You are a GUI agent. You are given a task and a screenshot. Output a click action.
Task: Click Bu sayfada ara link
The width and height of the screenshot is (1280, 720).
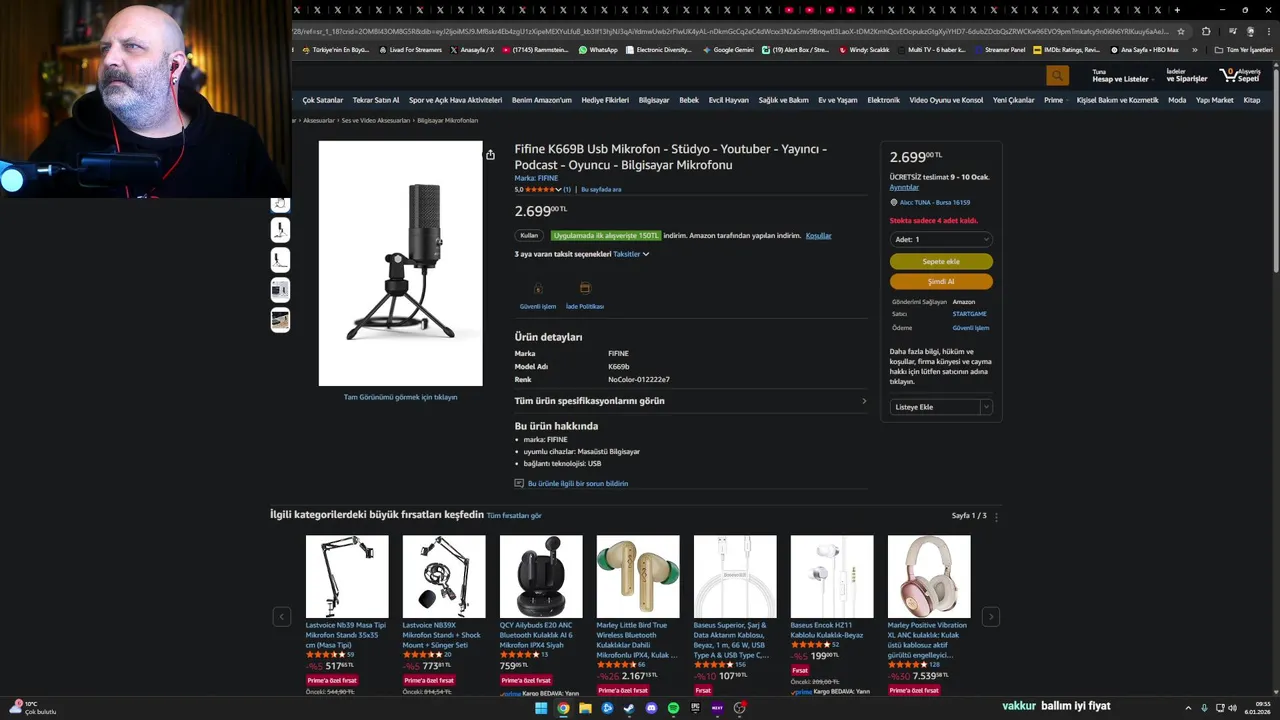(x=601, y=189)
